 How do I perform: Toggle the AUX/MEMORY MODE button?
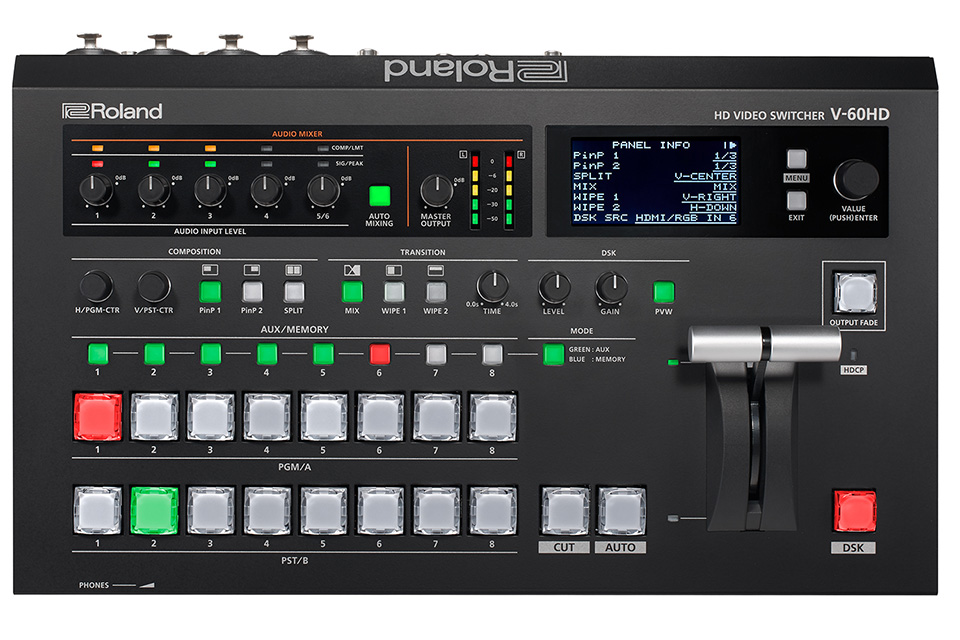[x=553, y=353]
